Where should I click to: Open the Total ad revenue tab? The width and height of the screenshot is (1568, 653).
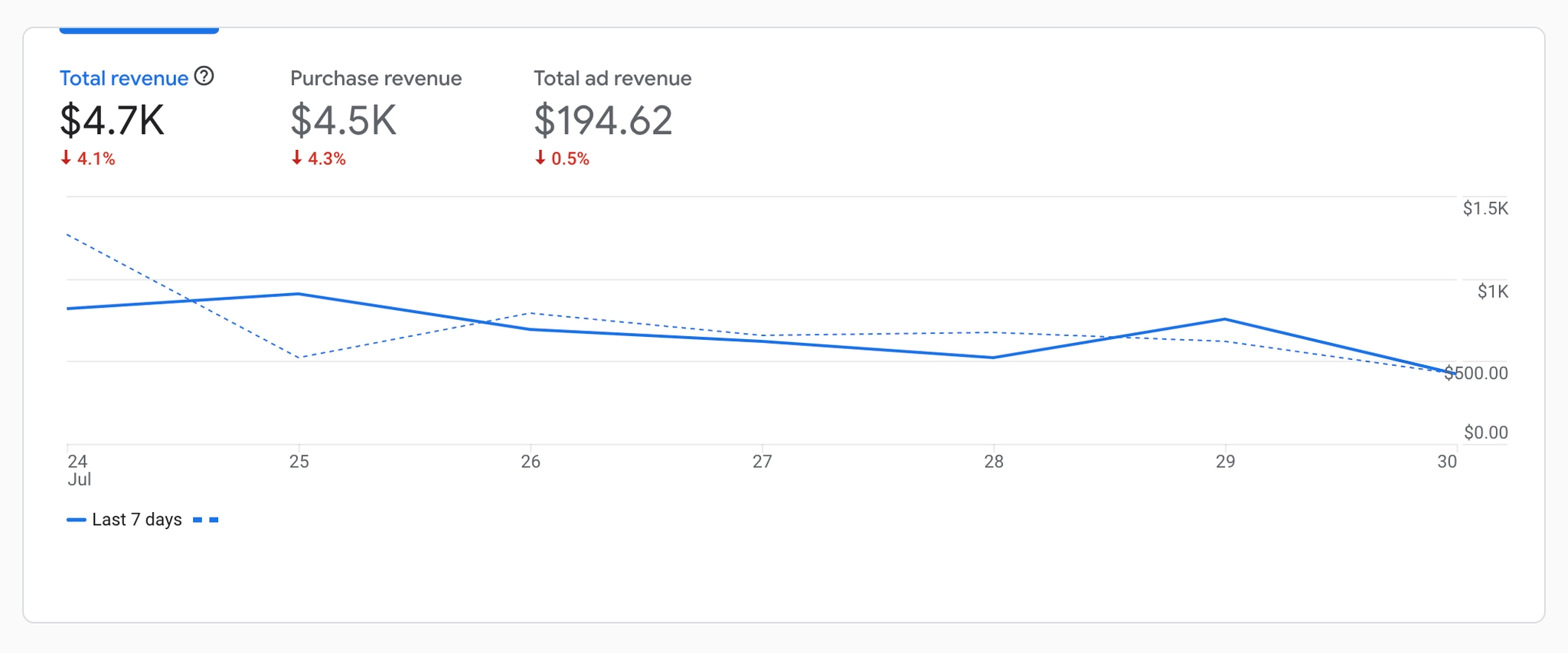point(612,78)
